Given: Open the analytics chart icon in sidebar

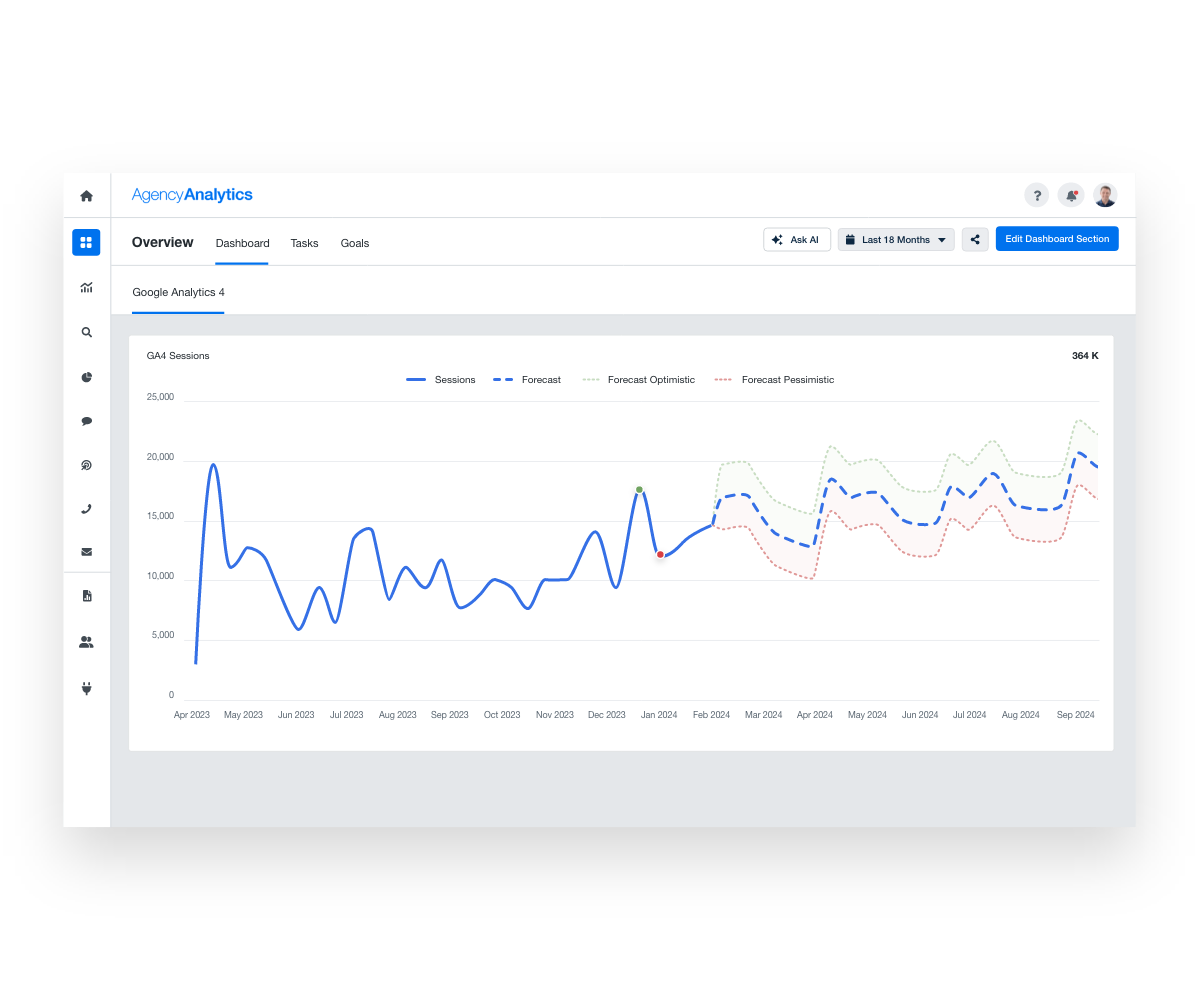Looking at the screenshot, I should 86,287.
